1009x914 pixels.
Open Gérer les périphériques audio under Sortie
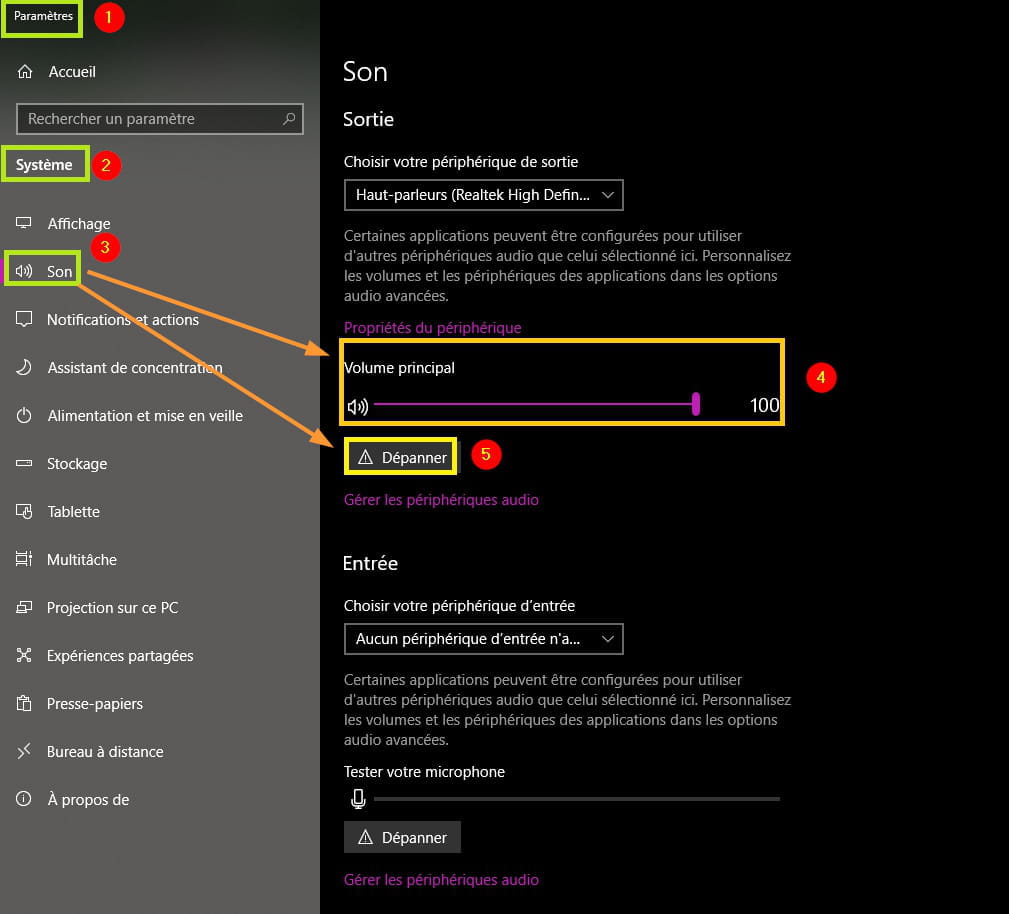pyautogui.click(x=441, y=499)
